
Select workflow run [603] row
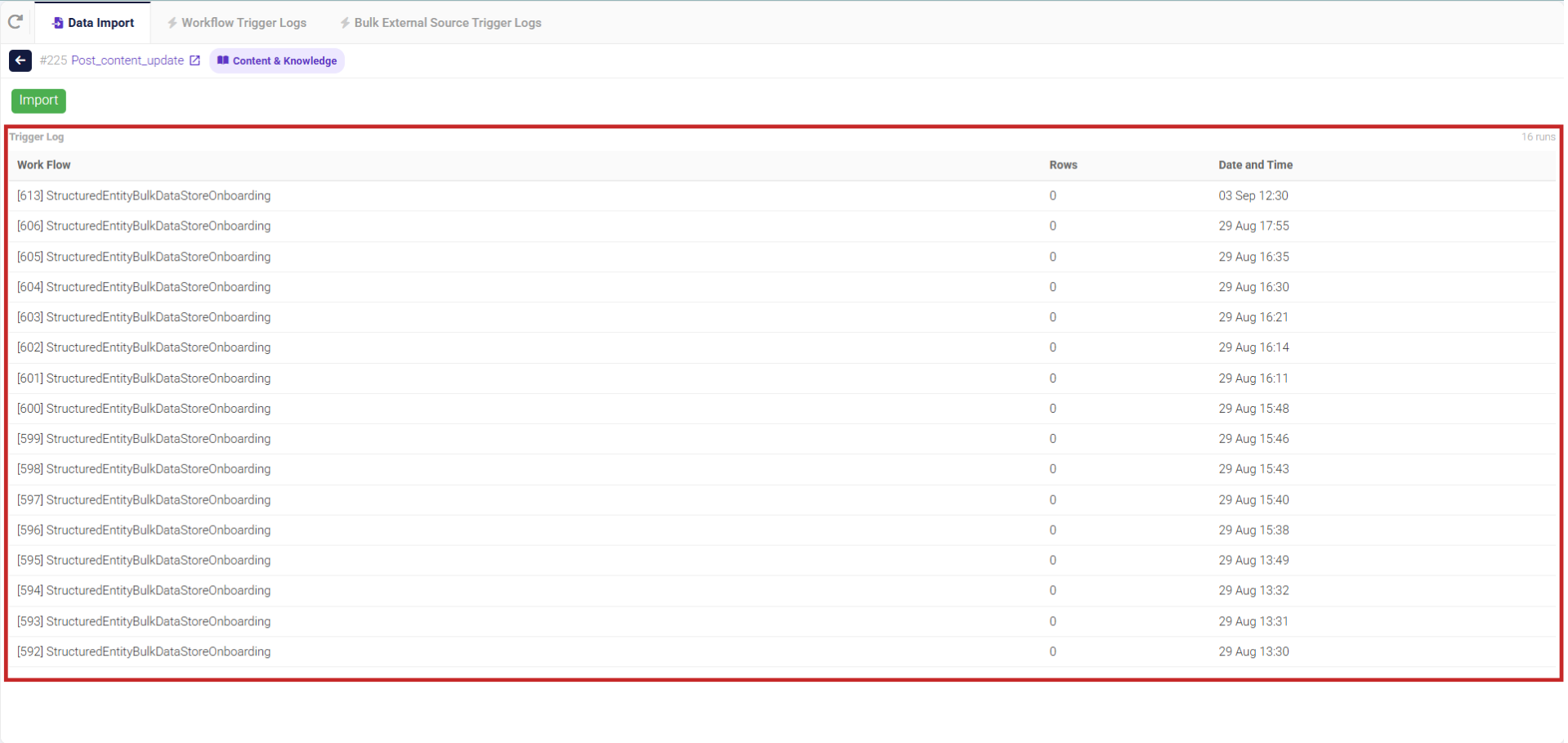(x=783, y=317)
